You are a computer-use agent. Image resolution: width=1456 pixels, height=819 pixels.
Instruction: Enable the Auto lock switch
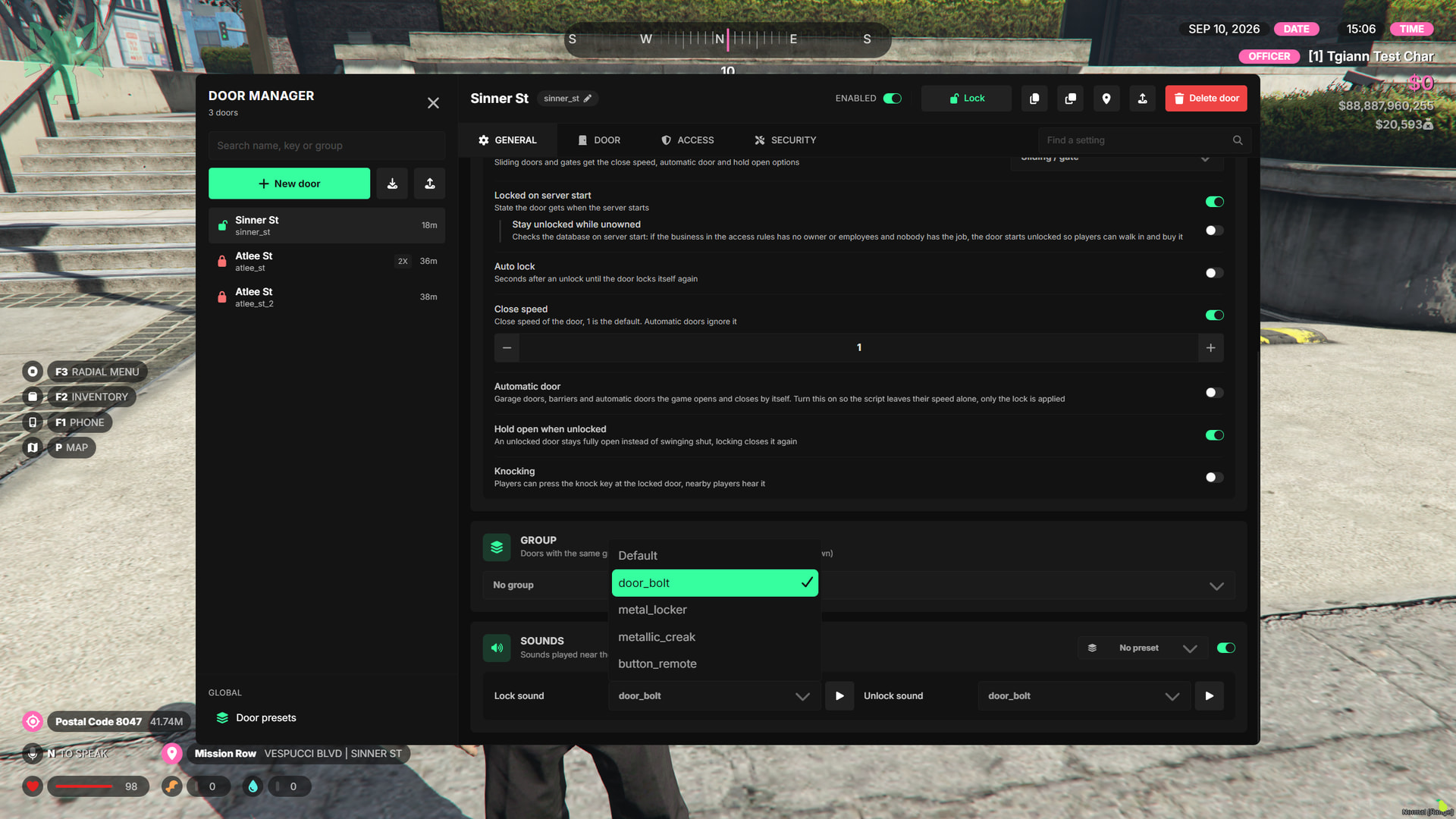(1215, 273)
